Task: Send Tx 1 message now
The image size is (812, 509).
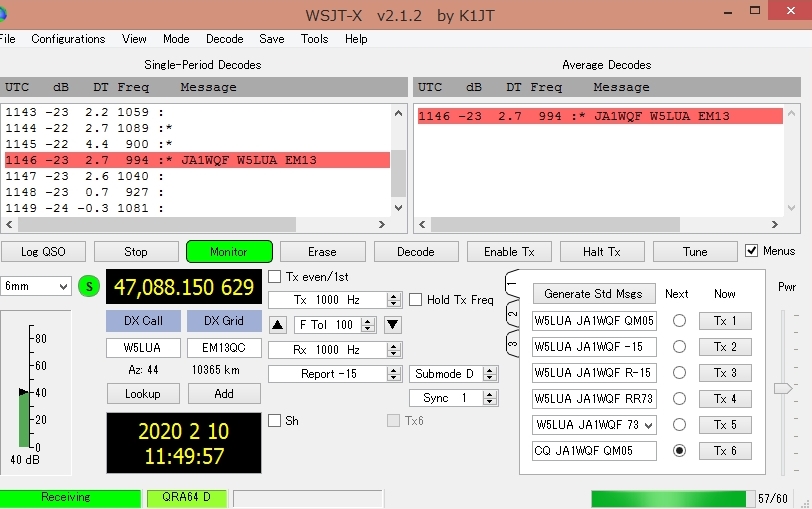Action: click(x=725, y=321)
